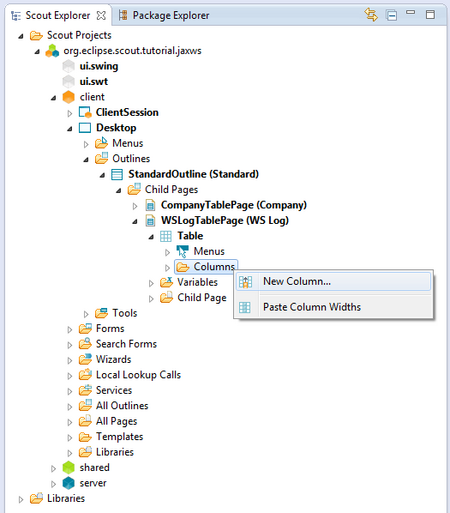Screen dimensions: 450x513
Task: Select the ui.swt tree item
Action: click(x=94, y=82)
